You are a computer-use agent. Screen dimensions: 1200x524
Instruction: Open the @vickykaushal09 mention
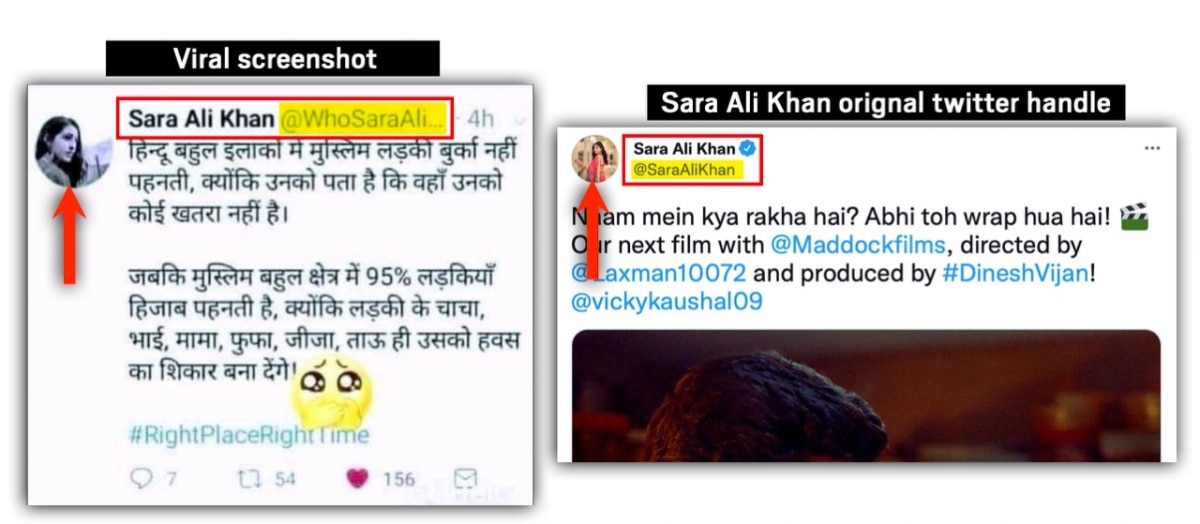667,300
